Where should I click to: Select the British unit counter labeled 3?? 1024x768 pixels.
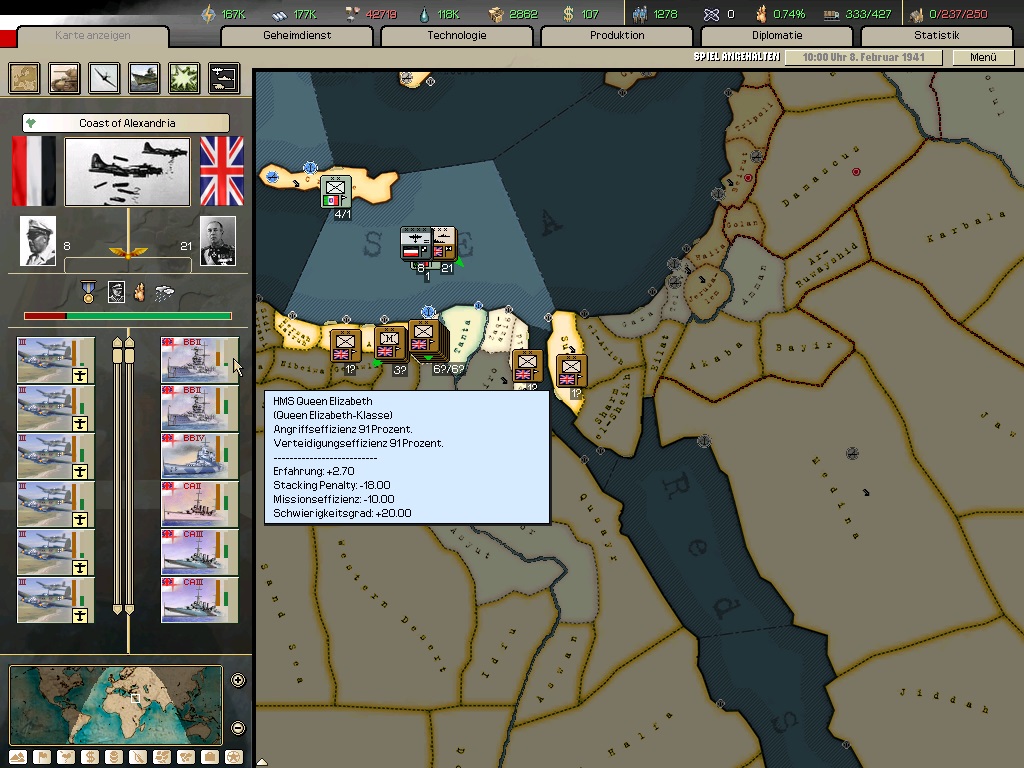pyautogui.click(x=391, y=344)
